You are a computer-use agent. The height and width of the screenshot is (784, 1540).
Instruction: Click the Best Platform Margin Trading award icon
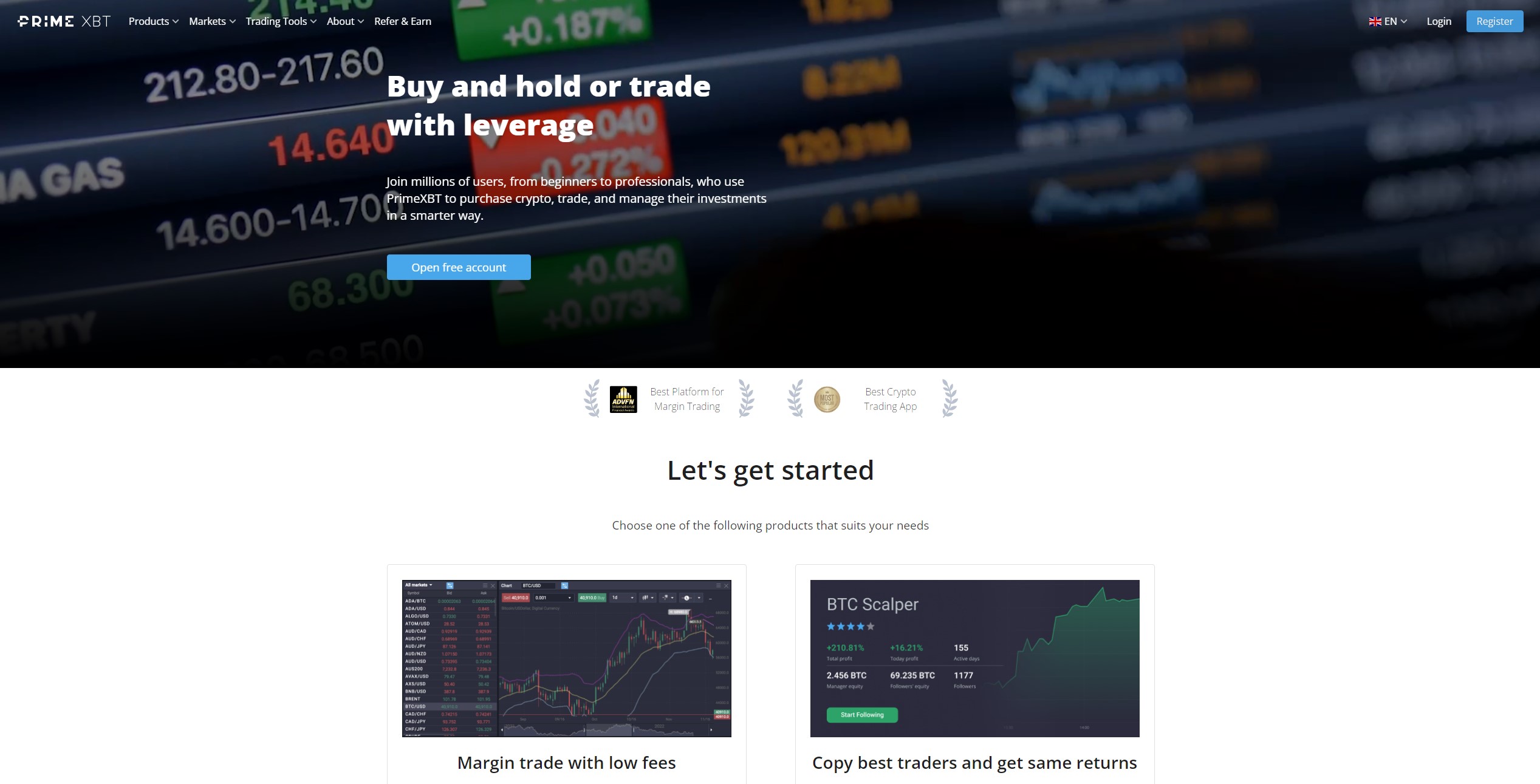tap(622, 398)
